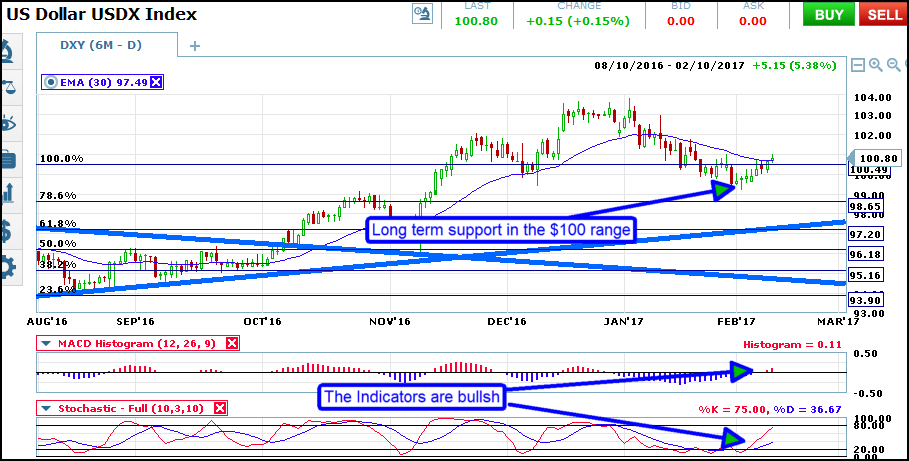Collapse the chart using the minus box icon

click(x=858, y=65)
